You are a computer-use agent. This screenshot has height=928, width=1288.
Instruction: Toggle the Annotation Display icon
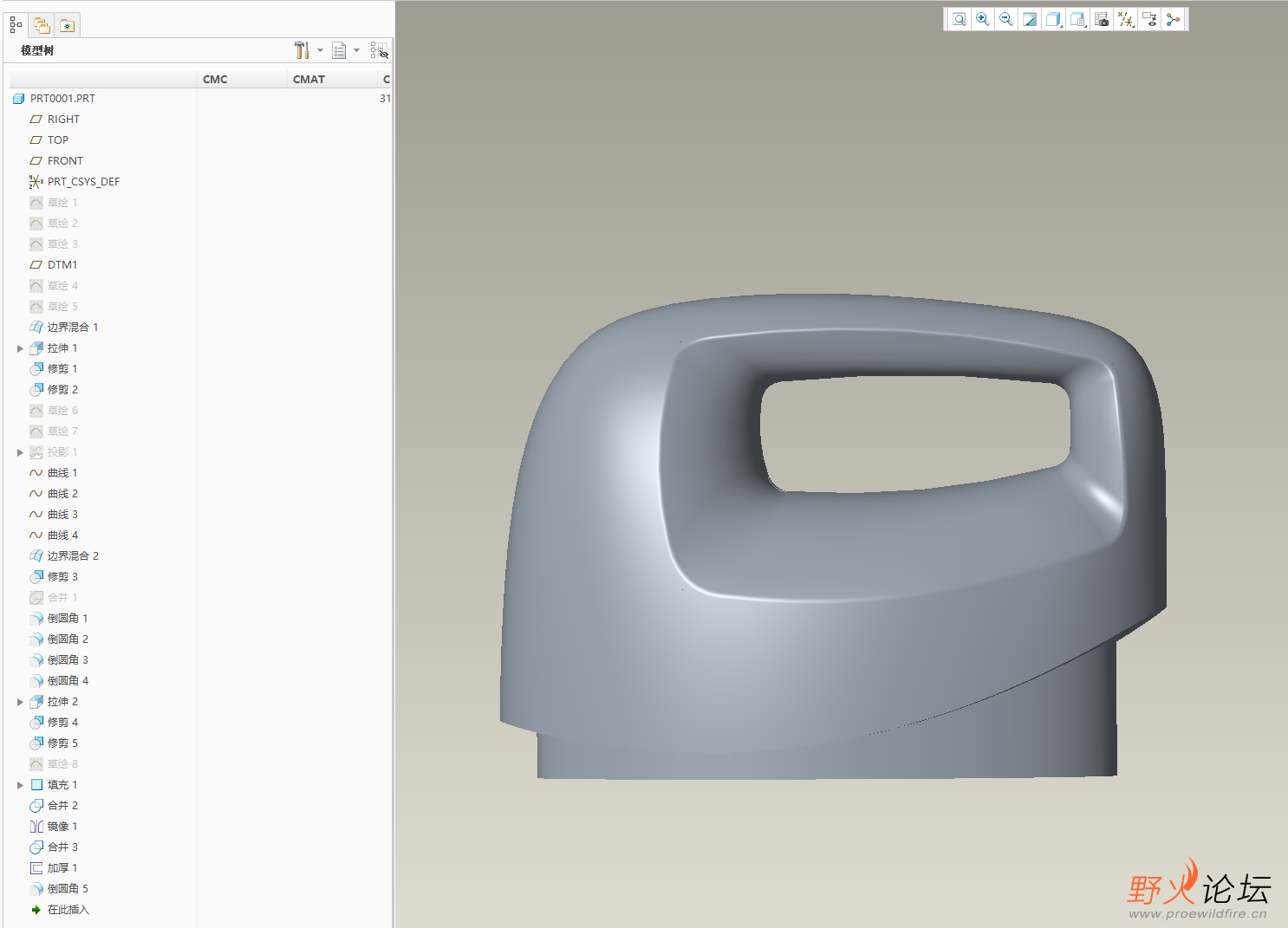click(x=1149, y=19)
